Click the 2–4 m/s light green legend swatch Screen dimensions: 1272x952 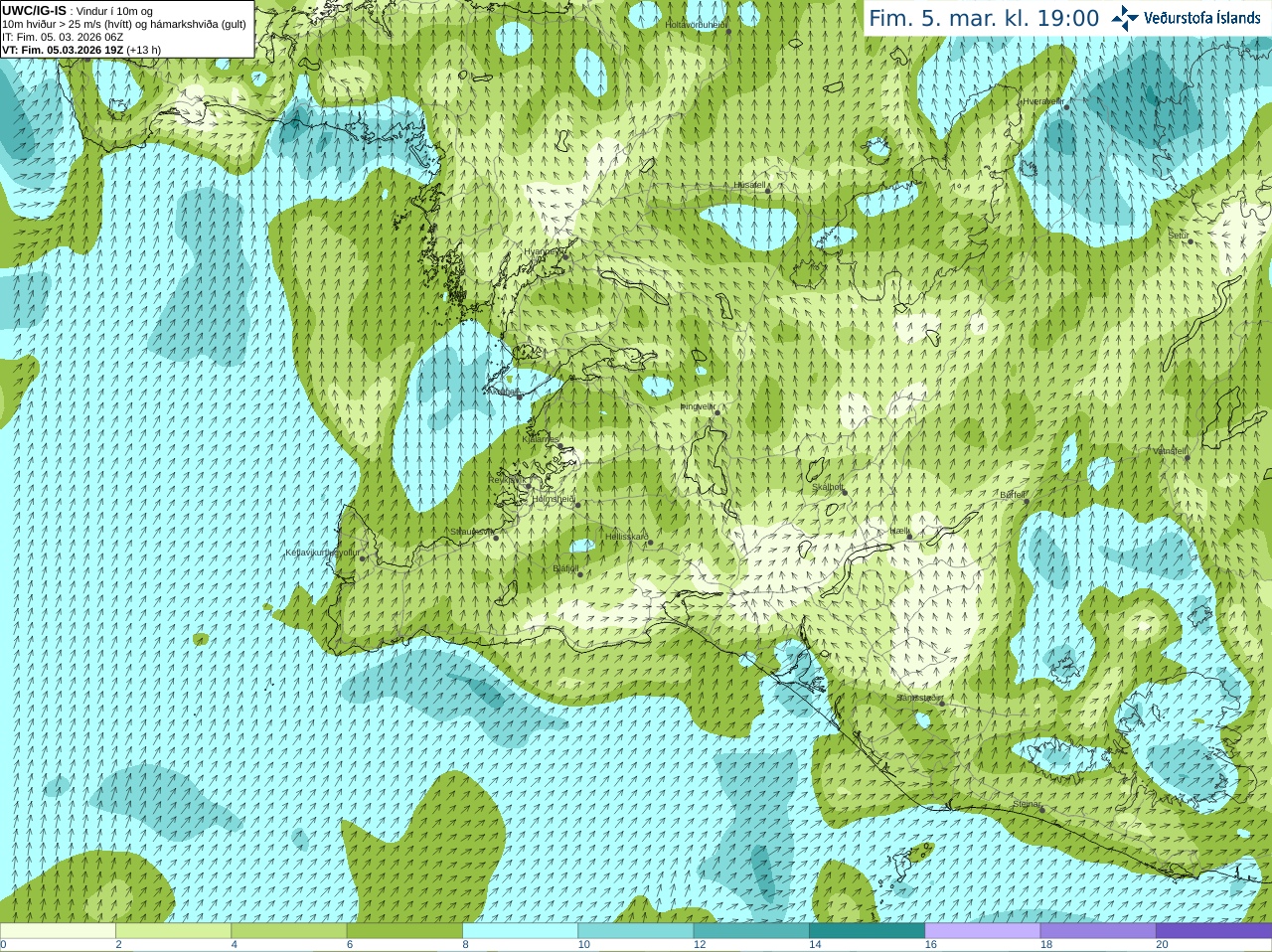coord(173,930)
